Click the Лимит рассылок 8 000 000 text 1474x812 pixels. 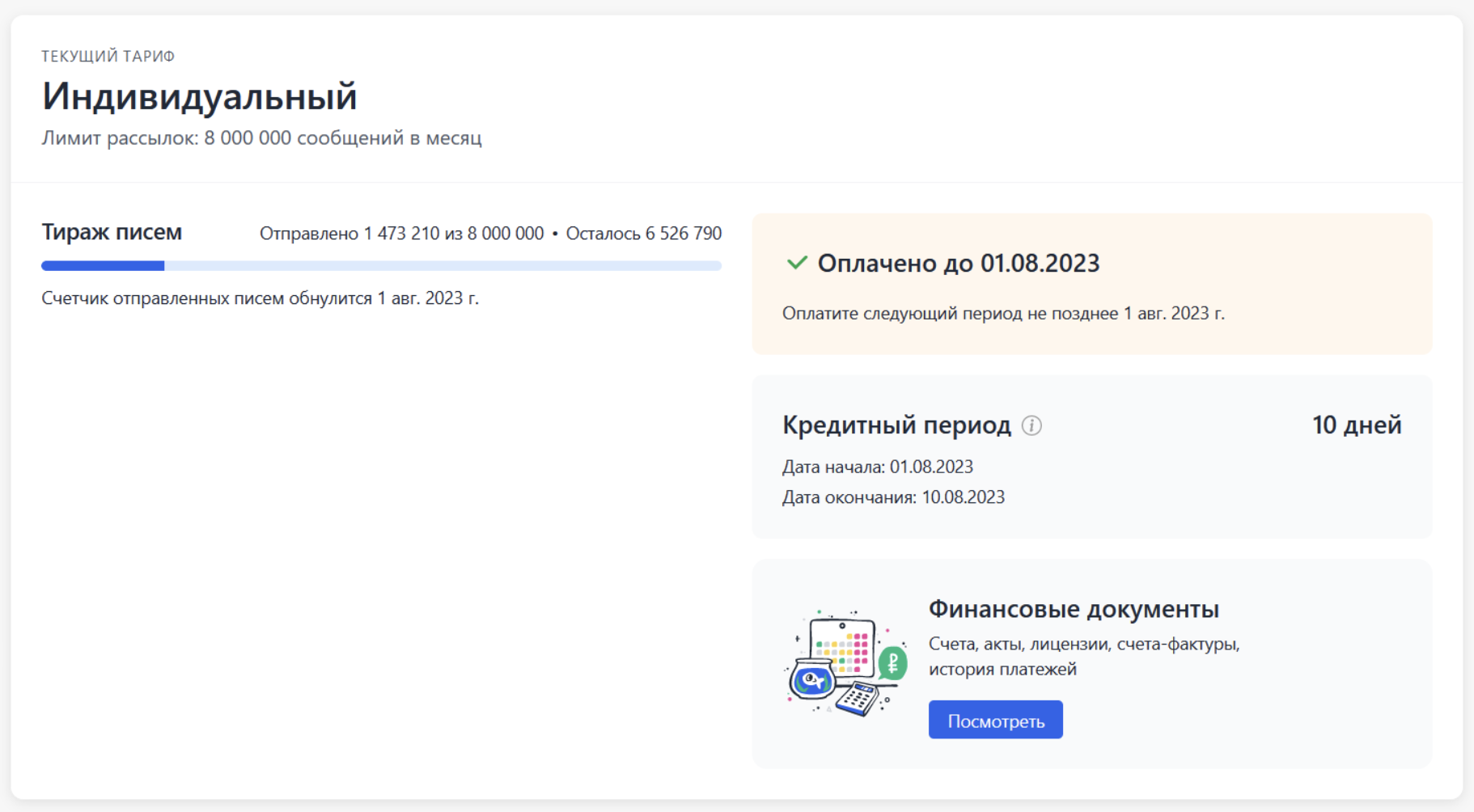261,138
